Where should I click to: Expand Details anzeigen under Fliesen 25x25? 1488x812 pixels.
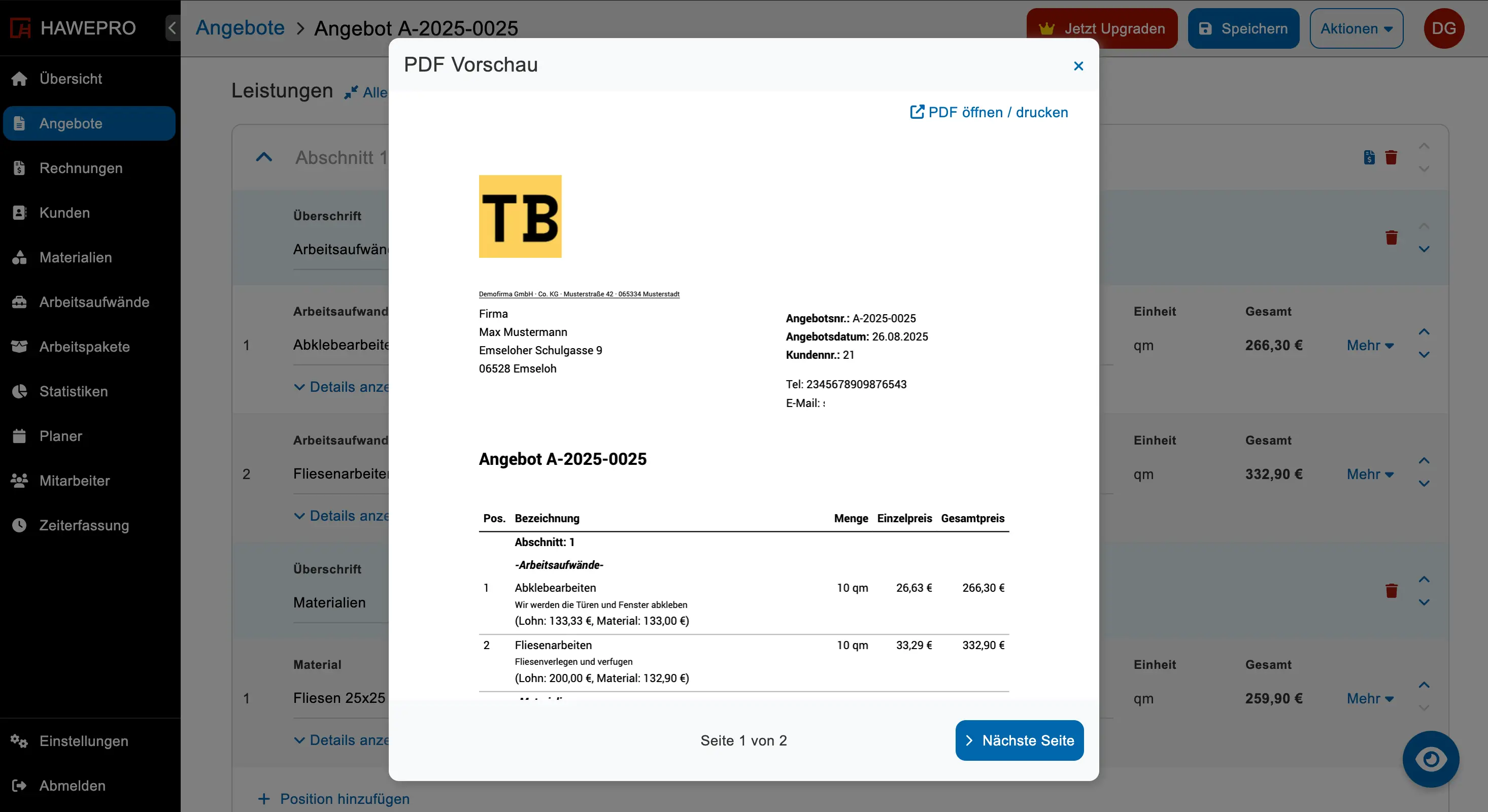coord(342,740)
